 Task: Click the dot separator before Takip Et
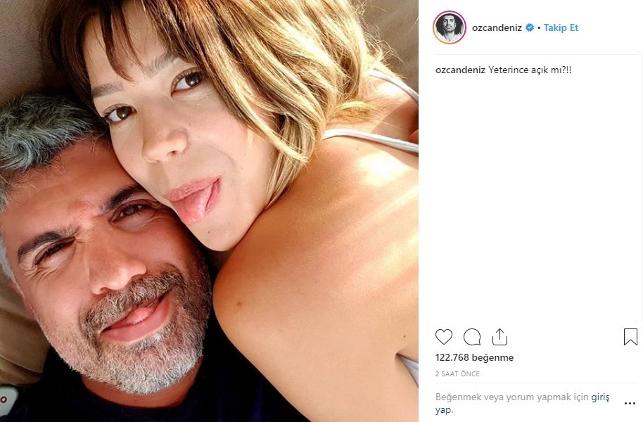tap(541, 28)
